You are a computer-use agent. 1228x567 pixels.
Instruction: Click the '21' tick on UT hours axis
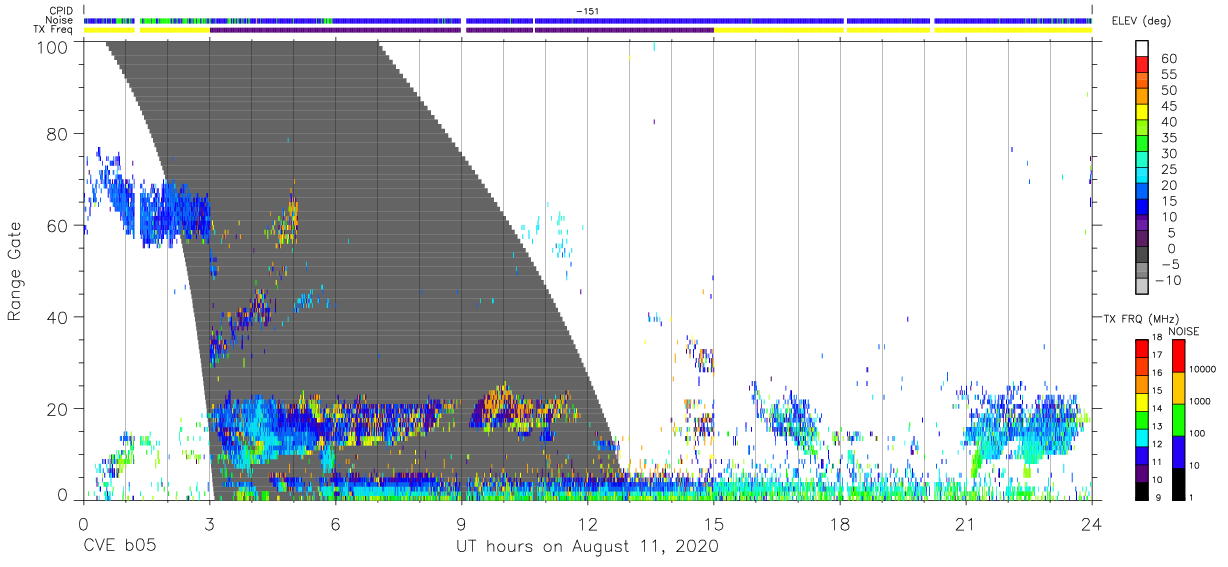(x=966, y=524)
